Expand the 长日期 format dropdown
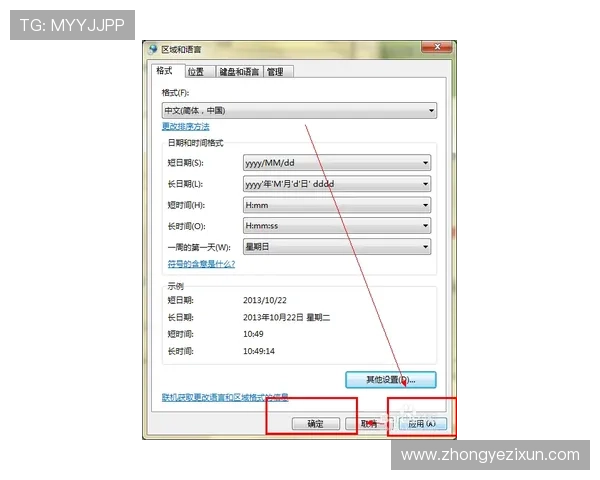Viewport: 600px width, 480px height. click(337, 184)
